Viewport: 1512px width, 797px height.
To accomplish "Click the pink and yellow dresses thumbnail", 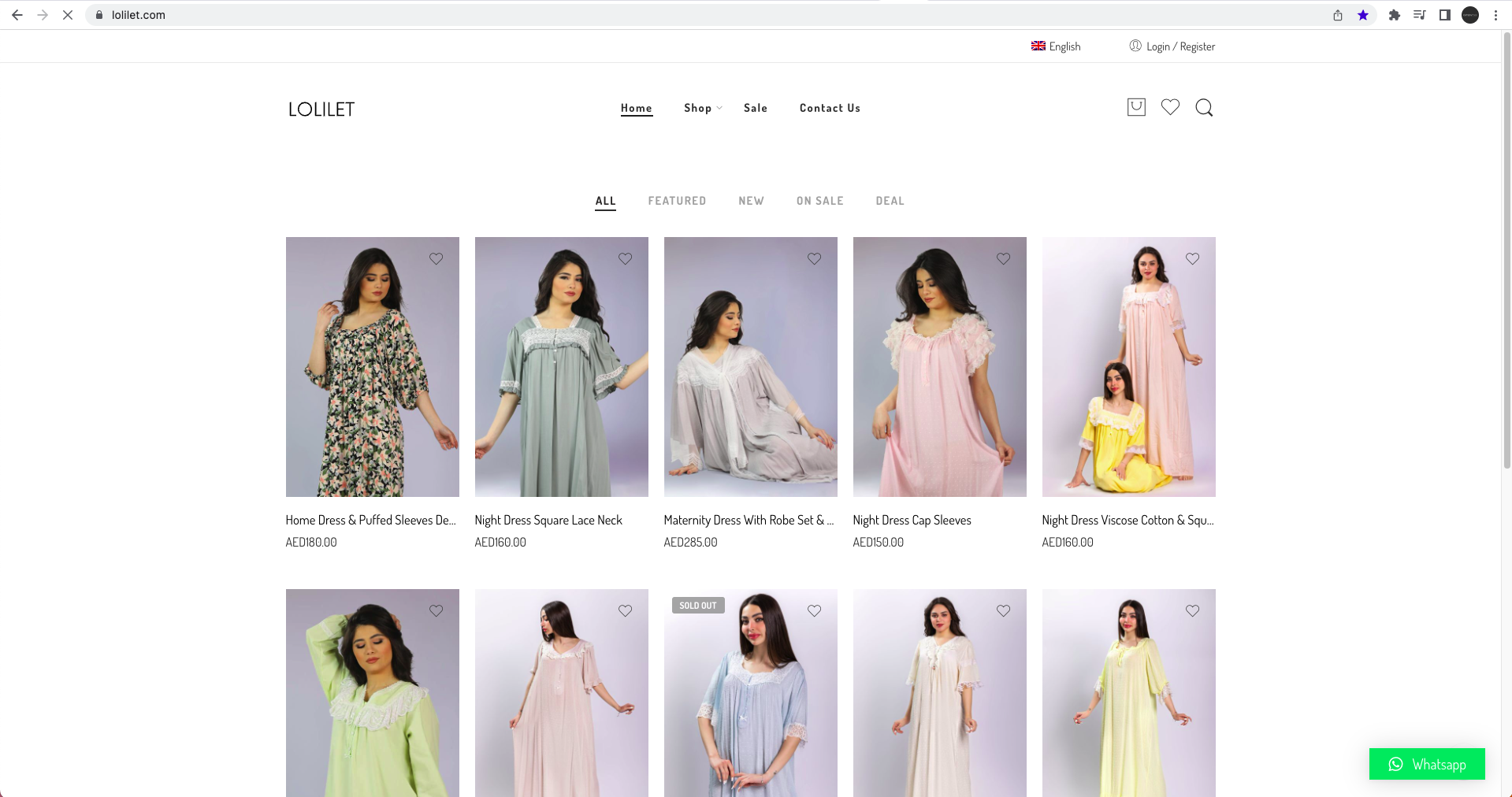I will [1129, 367].
